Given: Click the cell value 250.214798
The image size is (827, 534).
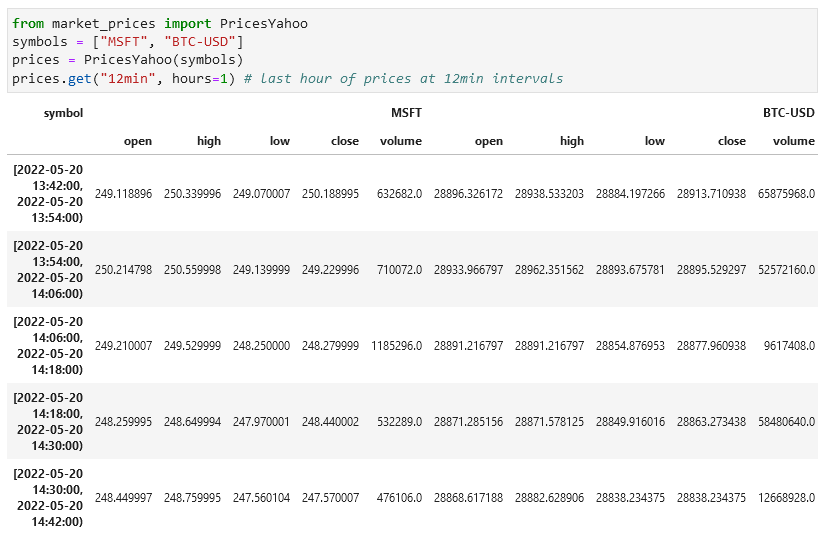Looking at the screenshot, I should pos(123,270).
